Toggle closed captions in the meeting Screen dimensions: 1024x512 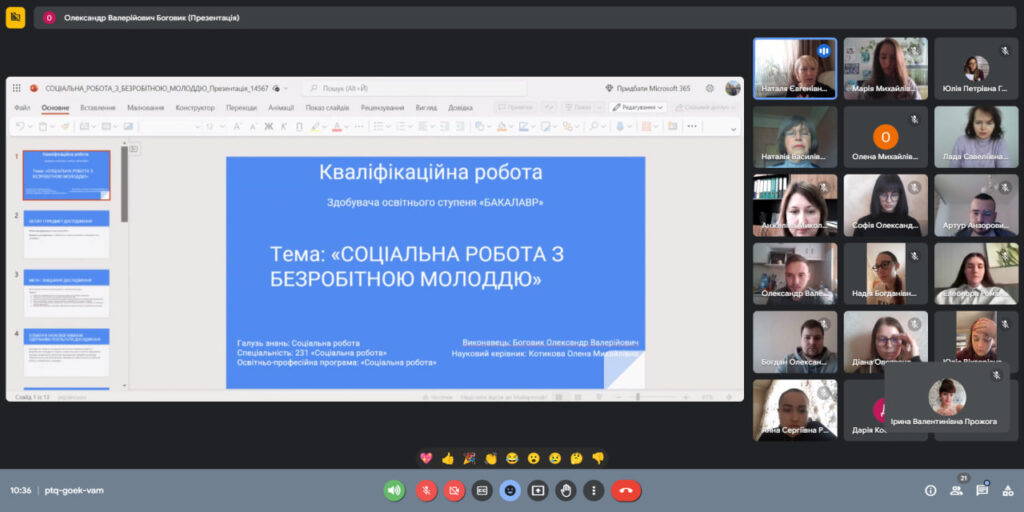(x=482, y=490)
